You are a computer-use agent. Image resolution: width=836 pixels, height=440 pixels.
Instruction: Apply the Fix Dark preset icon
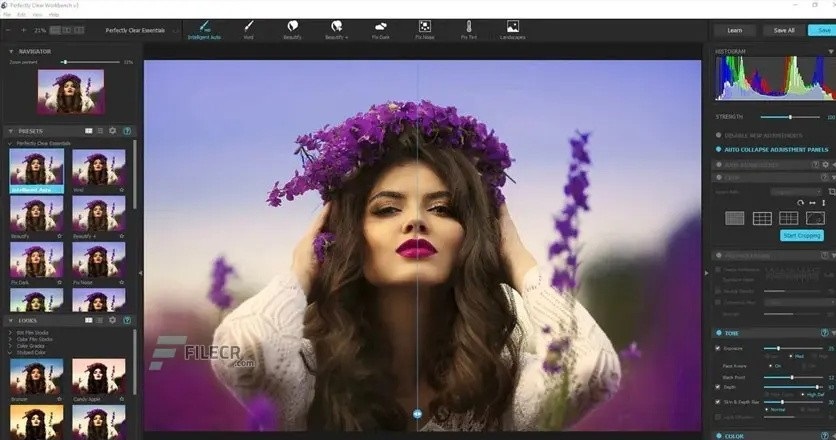point(381,26)
